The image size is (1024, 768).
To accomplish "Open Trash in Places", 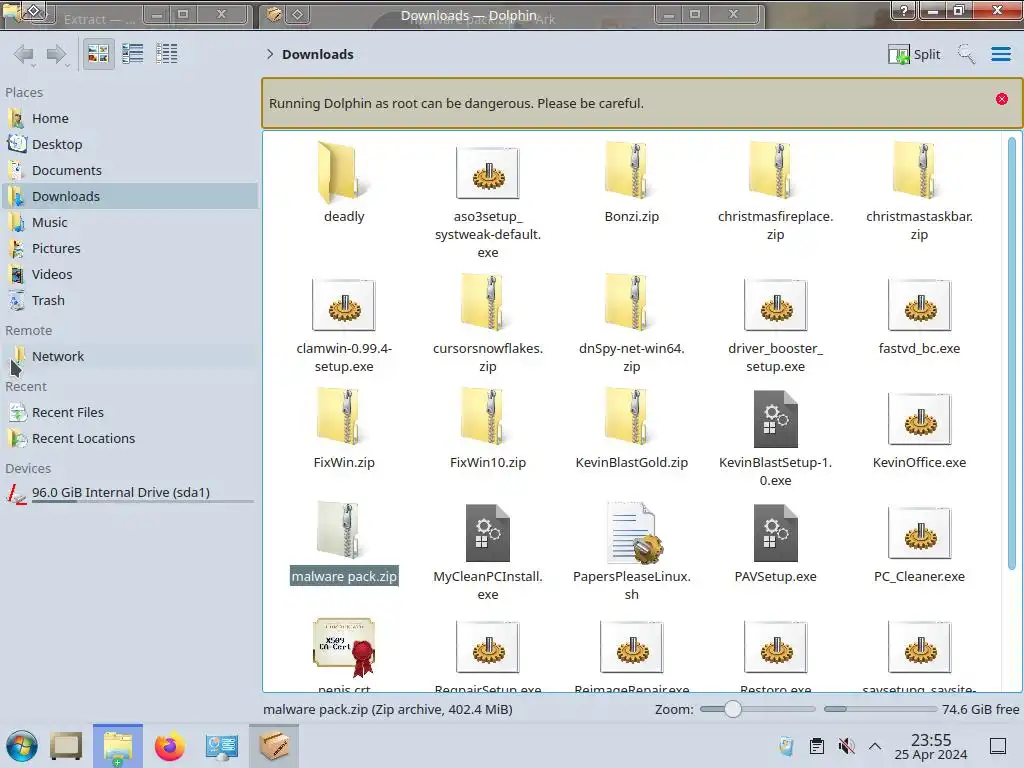I will 129,301.
